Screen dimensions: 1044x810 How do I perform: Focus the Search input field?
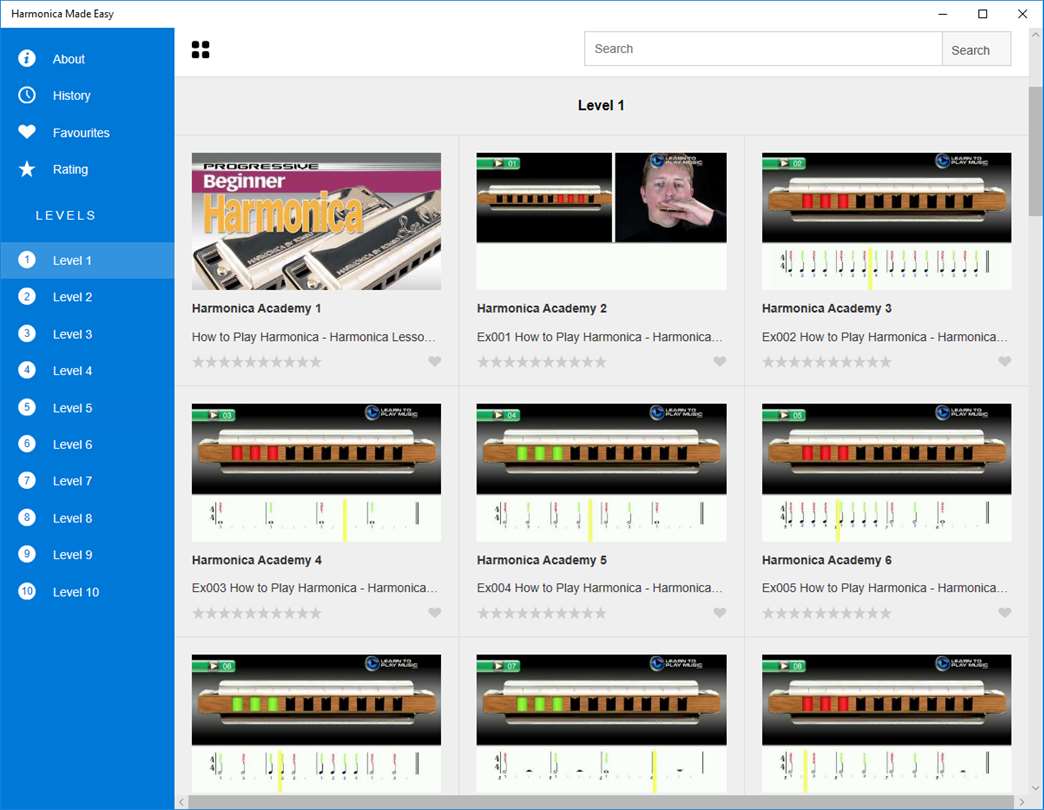click(763, 49)
